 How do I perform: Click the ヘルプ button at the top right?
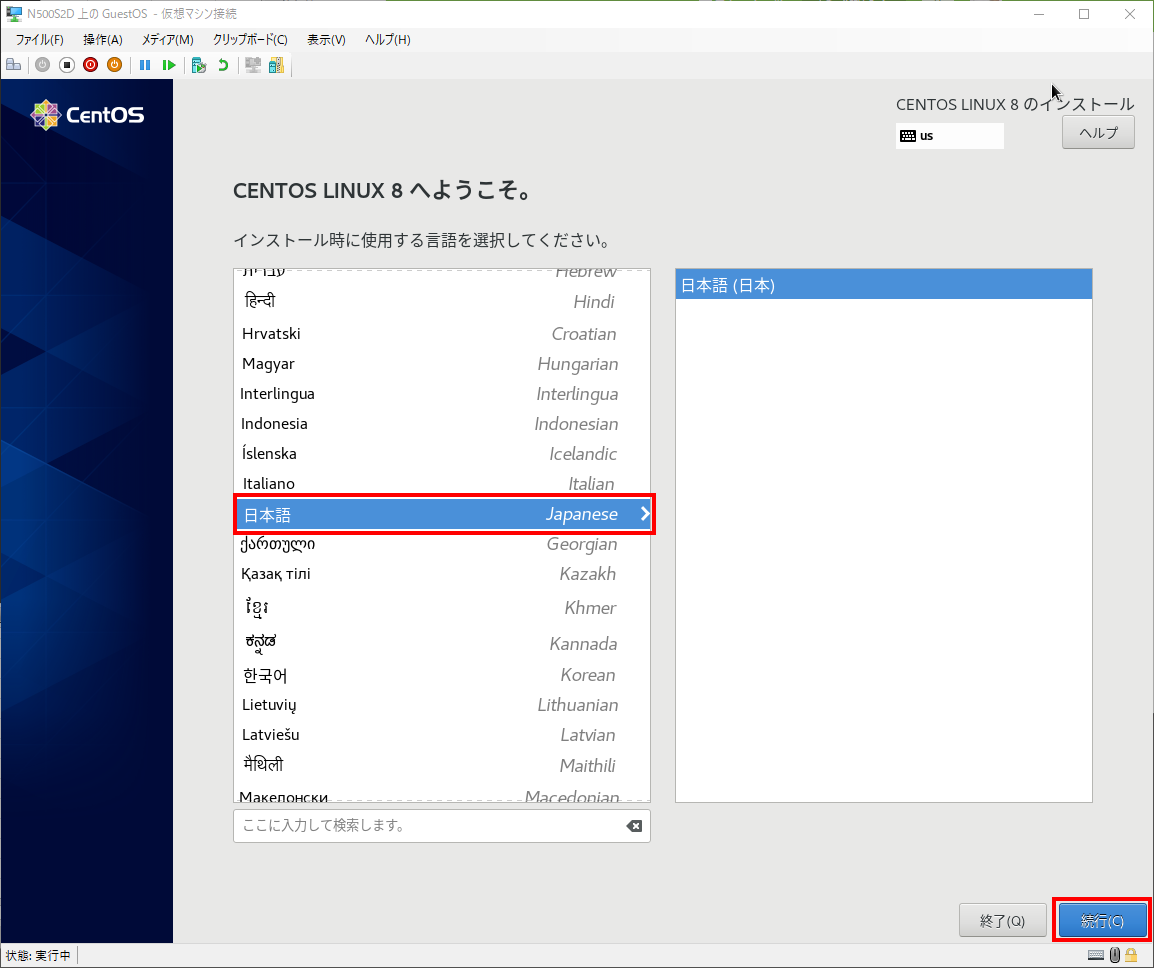tap(1098, 131)
